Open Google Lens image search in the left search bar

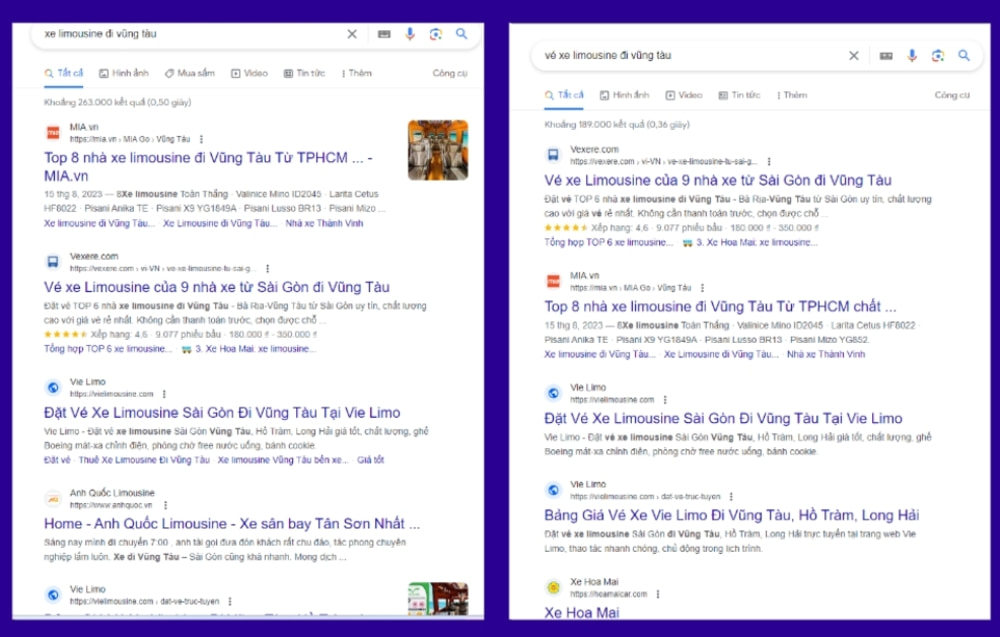tap(436, 34)
